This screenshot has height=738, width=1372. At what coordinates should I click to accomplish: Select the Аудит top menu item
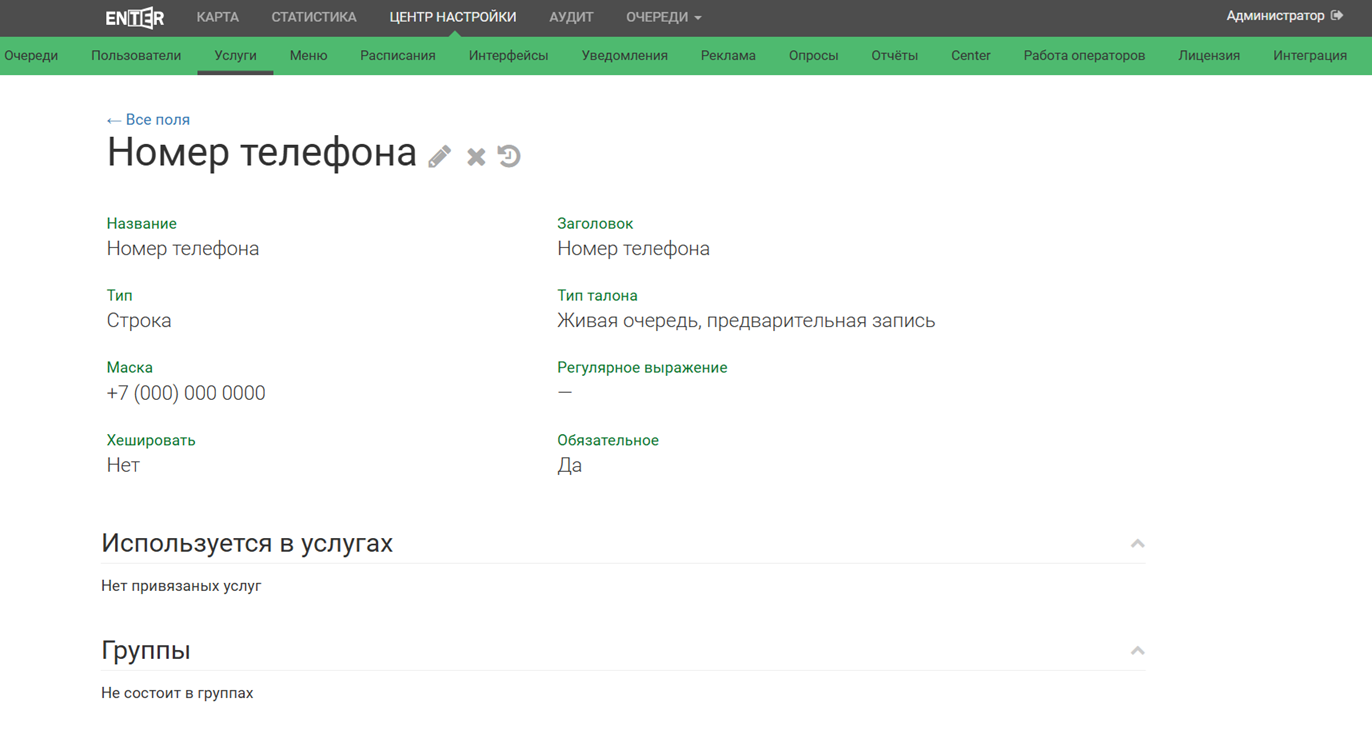[571, 17]
